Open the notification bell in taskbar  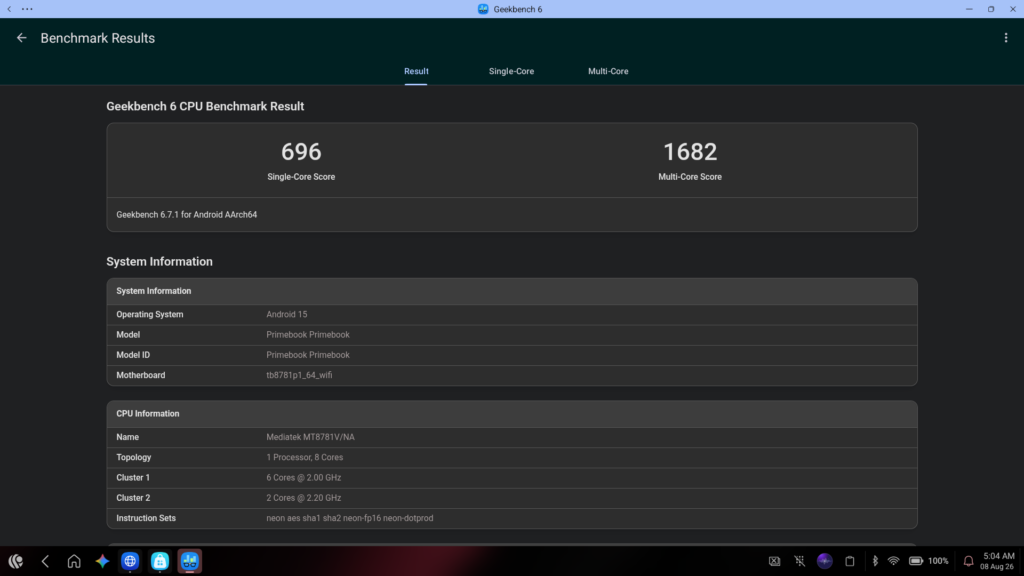pos(968,561)
